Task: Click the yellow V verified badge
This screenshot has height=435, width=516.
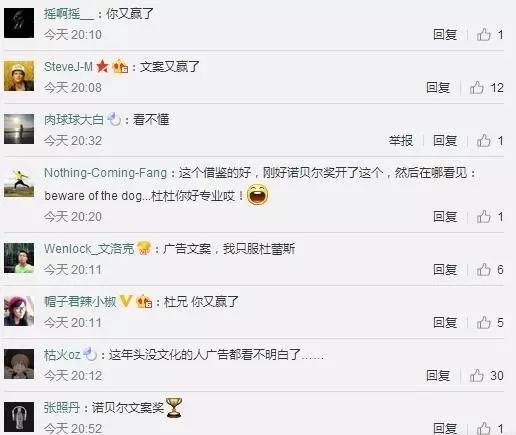Action: click(x=126, y=301)
